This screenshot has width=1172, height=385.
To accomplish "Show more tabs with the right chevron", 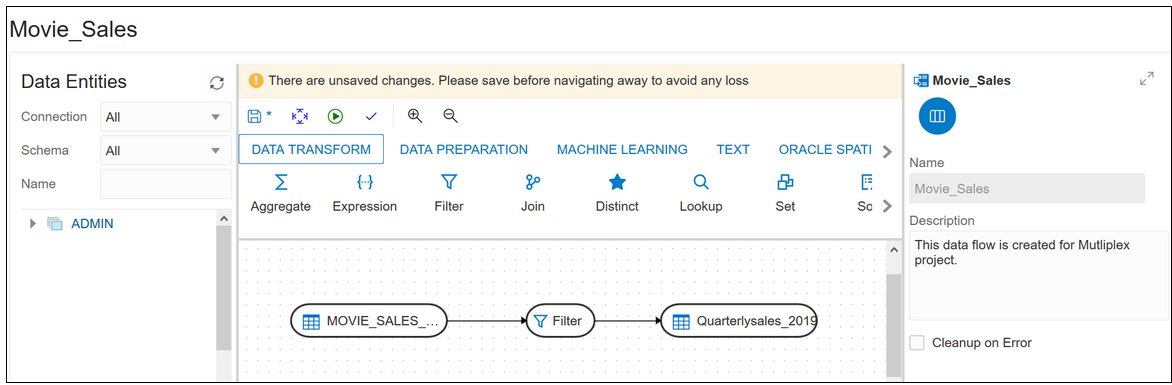I will pos(887,151).
